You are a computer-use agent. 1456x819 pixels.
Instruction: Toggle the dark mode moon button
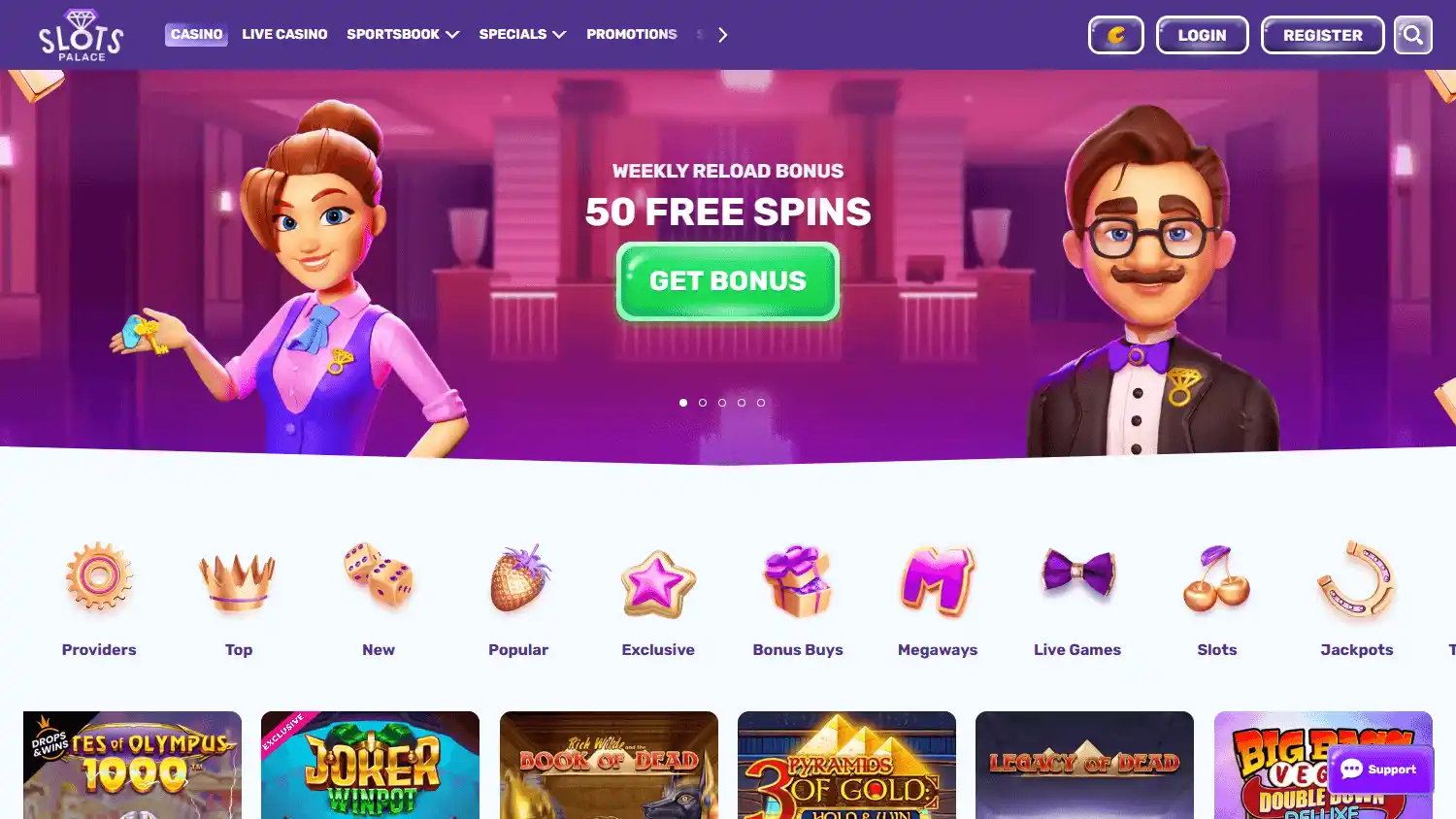(1116, 35)
